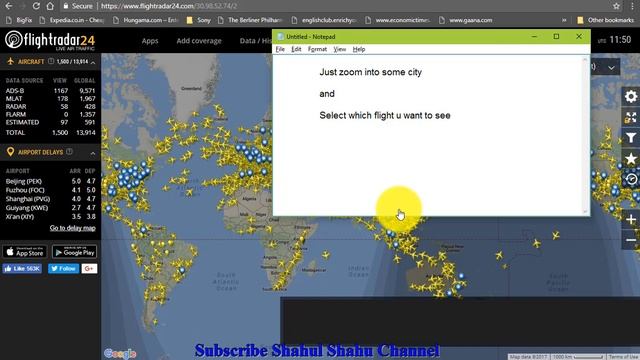This screenshot has height=360, width=640.
Task: Click the MLAT data source row
Action: point(50,99)
